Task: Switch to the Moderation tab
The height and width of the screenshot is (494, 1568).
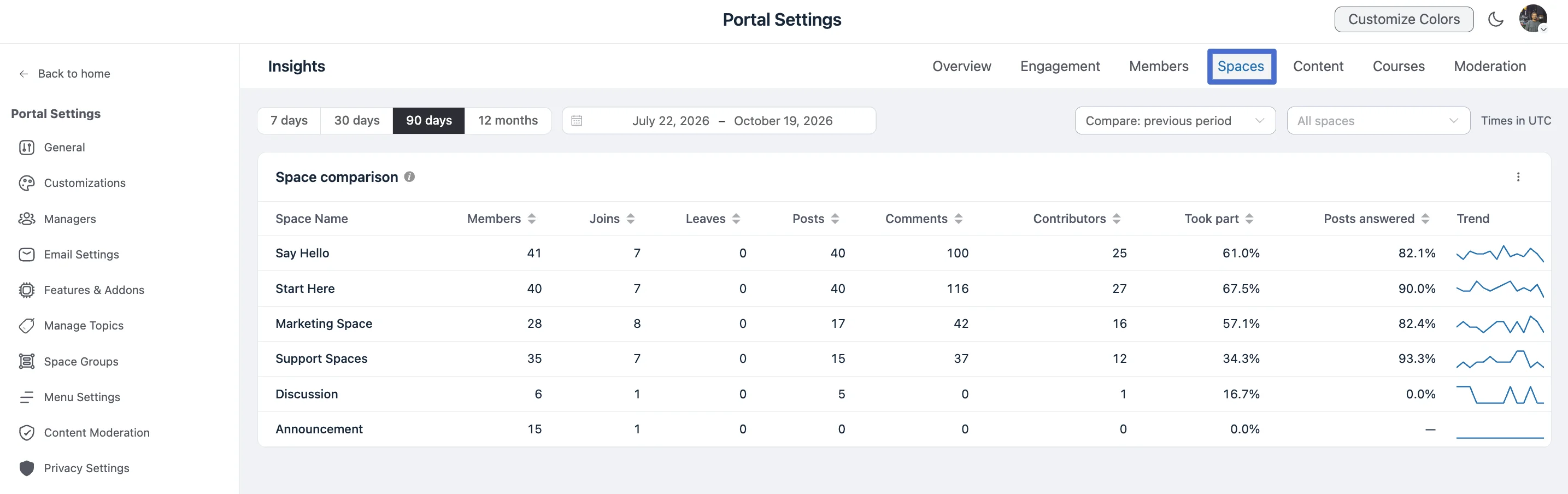Action: click(x=1489, y=66)
